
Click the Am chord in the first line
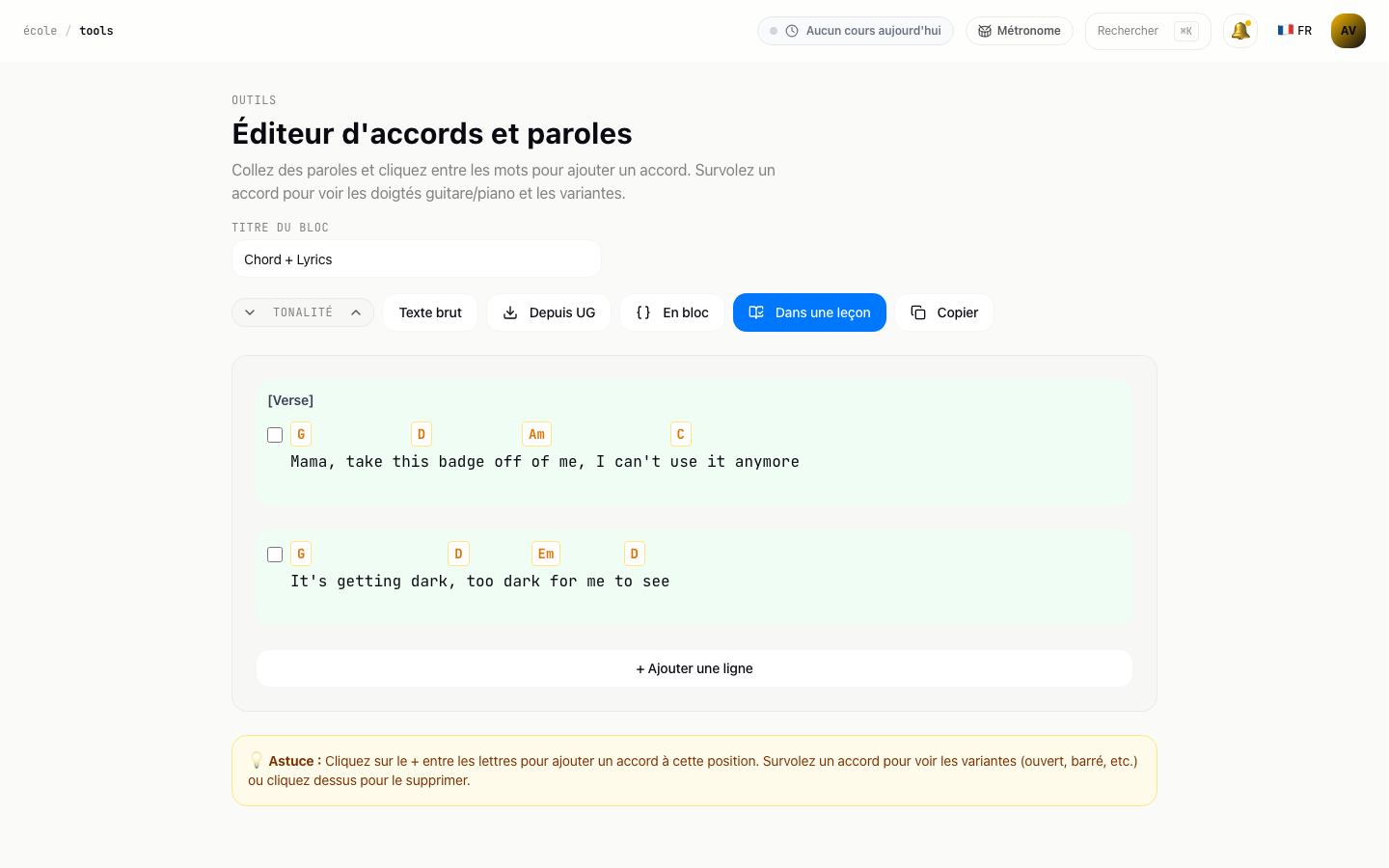(x=537, y=434)
